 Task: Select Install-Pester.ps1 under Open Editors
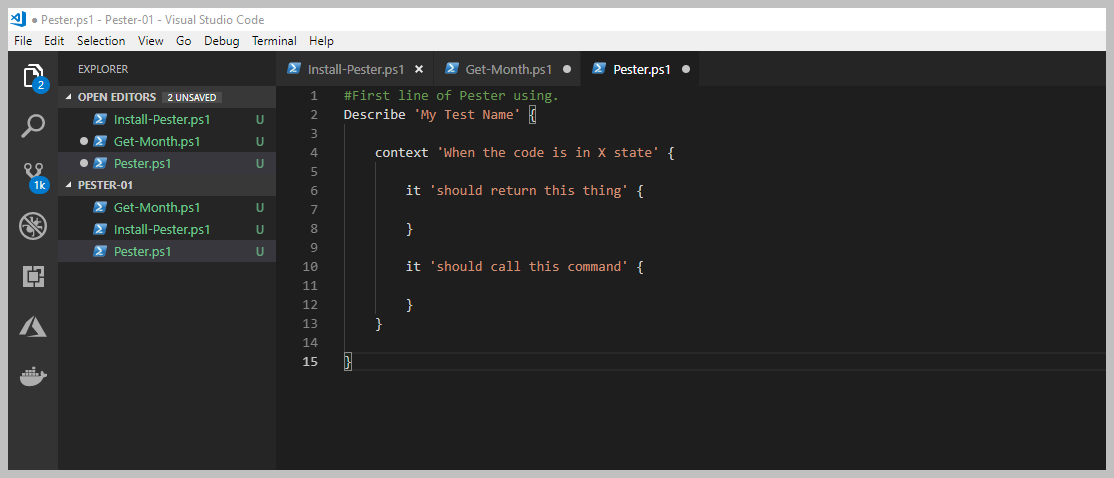167,119
